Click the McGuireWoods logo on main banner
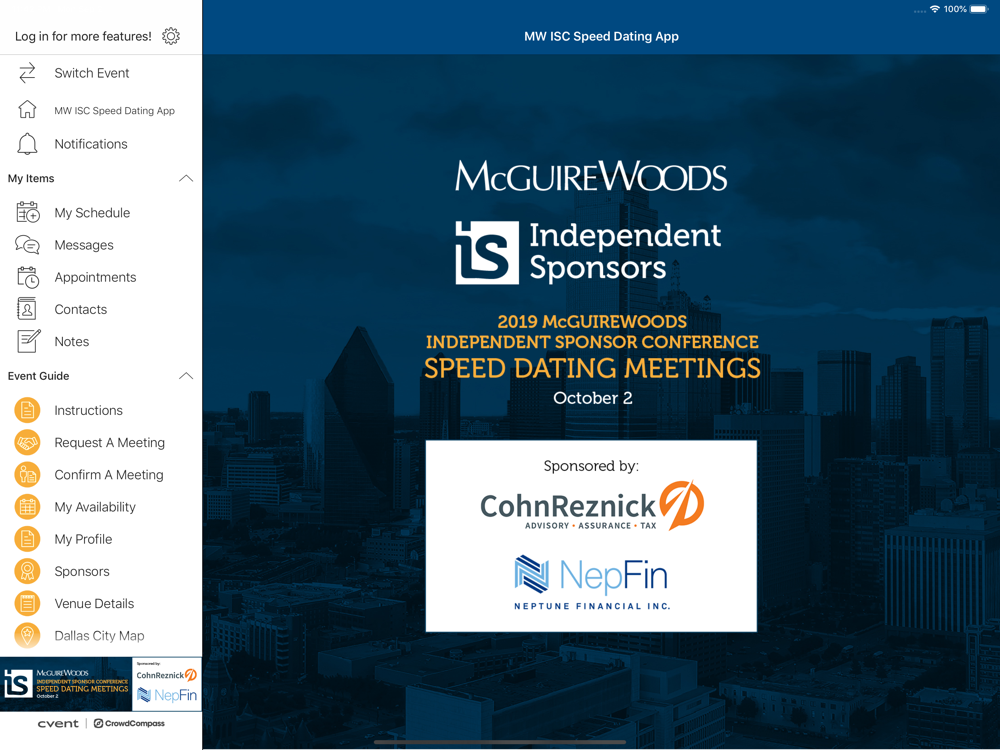This screenshot has width=1000, height=750. tap(591, 176)
